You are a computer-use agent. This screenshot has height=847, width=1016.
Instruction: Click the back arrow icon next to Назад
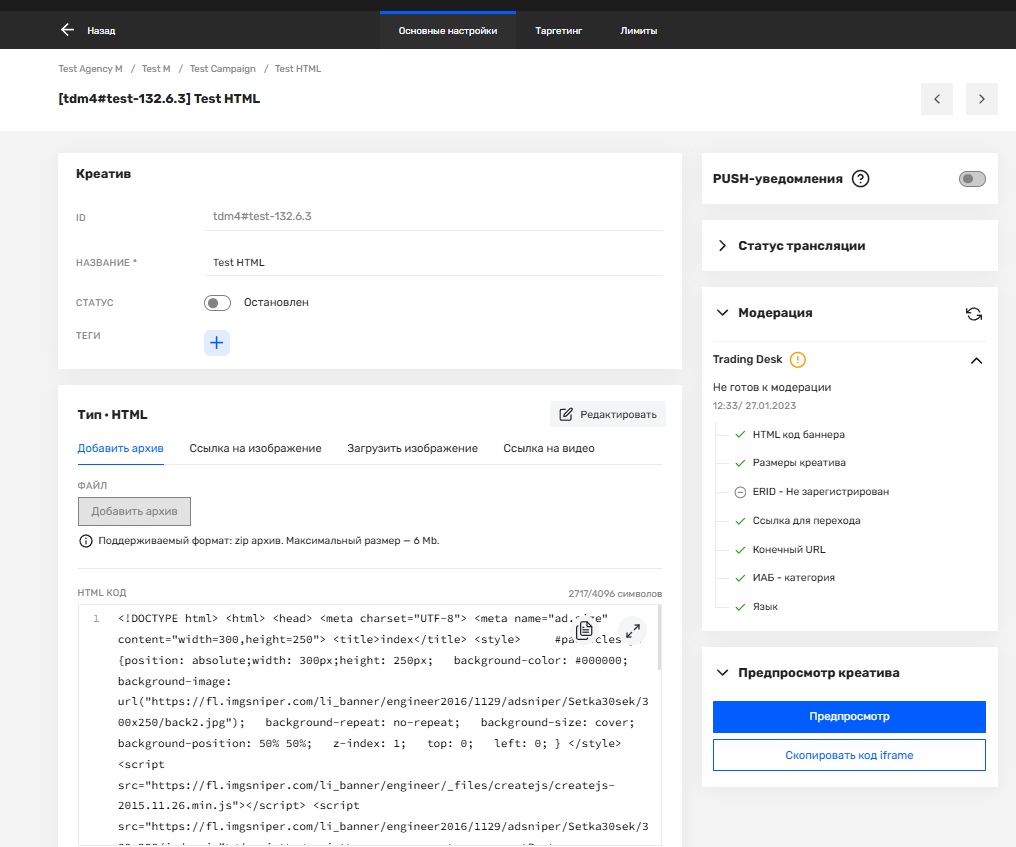tap(67, 30)
